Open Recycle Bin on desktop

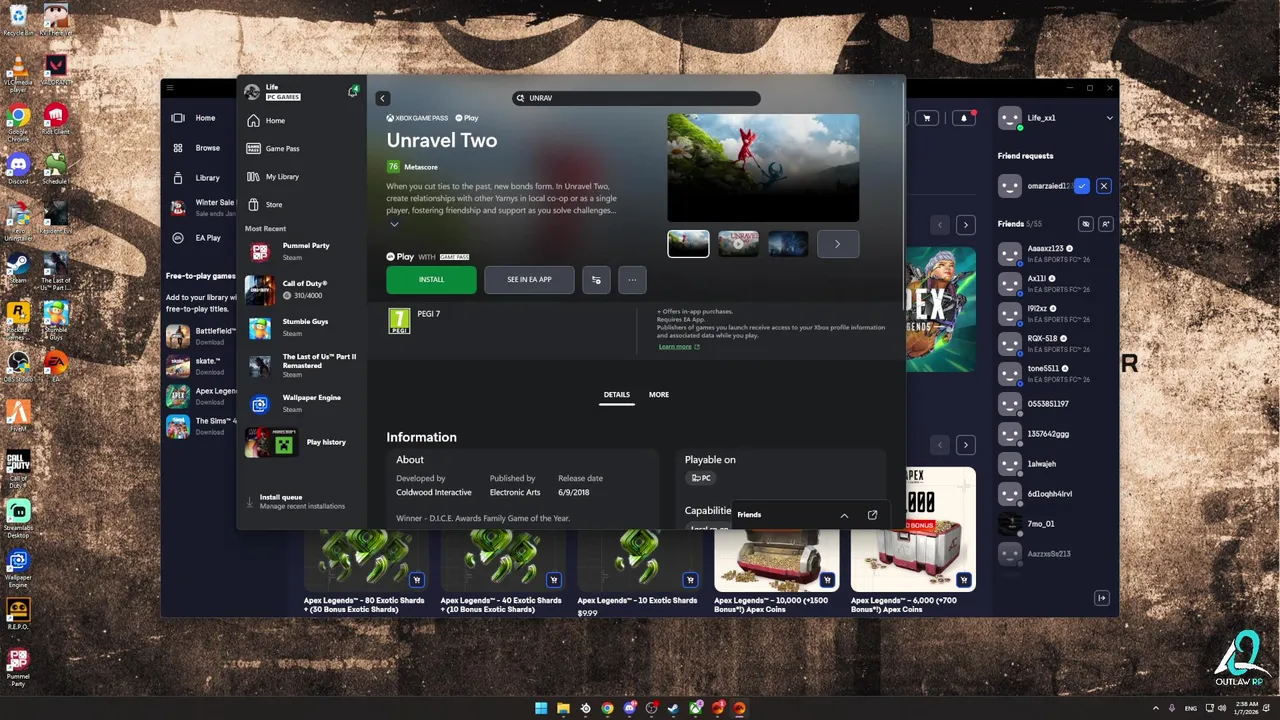click(18, 20)
